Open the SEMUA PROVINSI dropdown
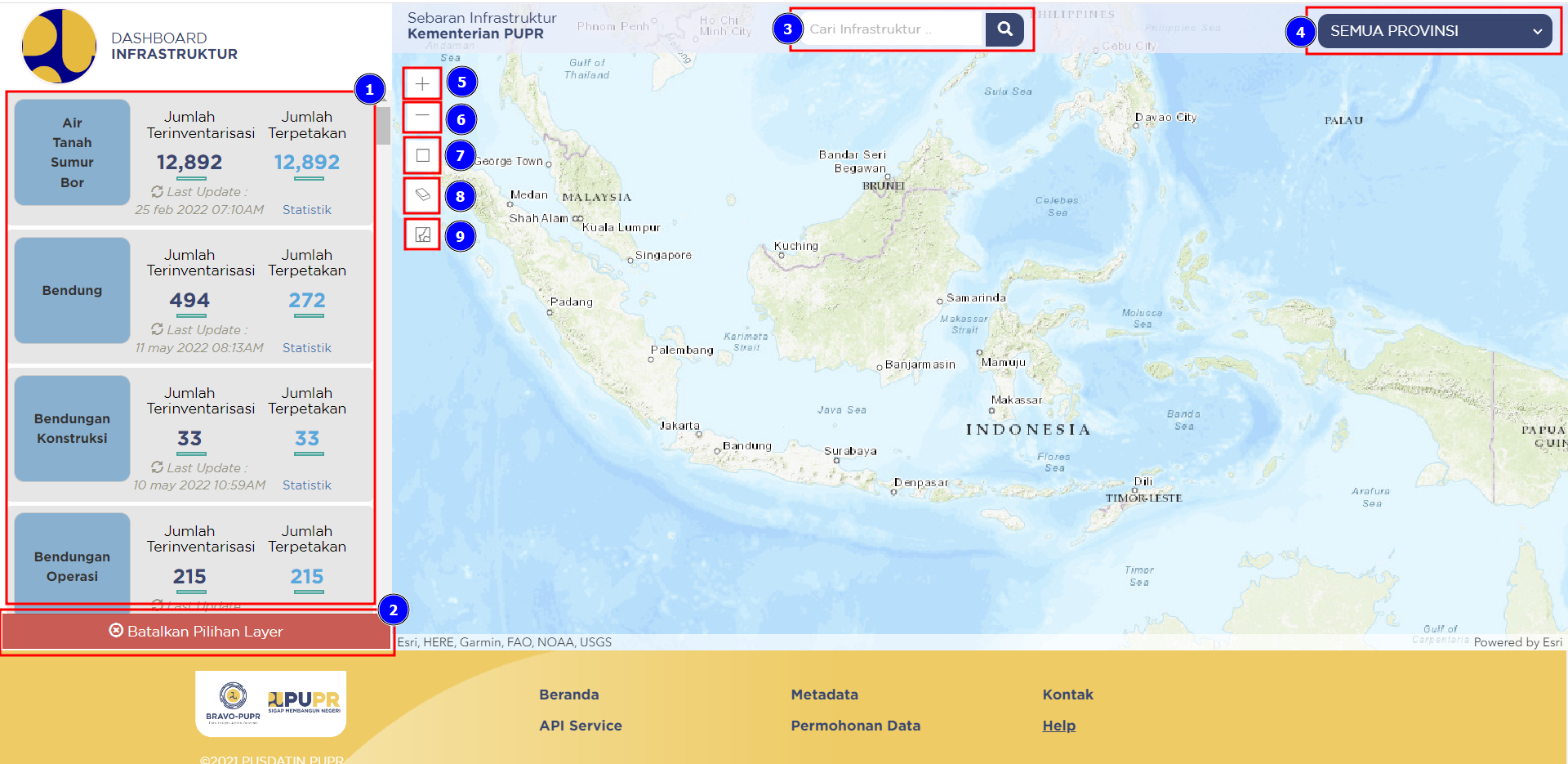Image resolution: width=1568 pixels, height=764 pixels. [x=1434, y=31]
